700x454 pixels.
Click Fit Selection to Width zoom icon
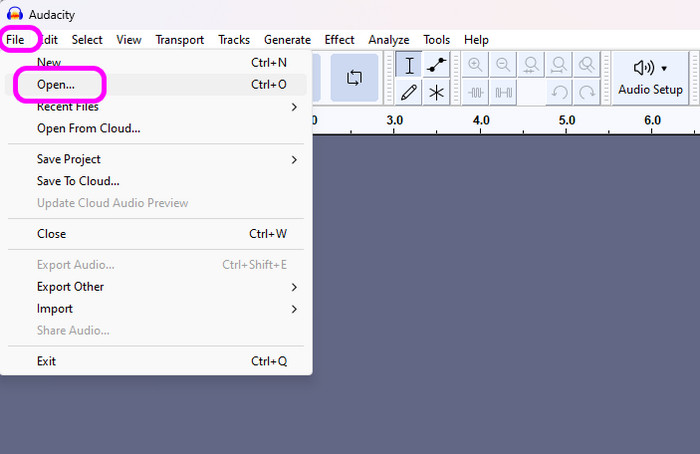(x=531, y=65)
